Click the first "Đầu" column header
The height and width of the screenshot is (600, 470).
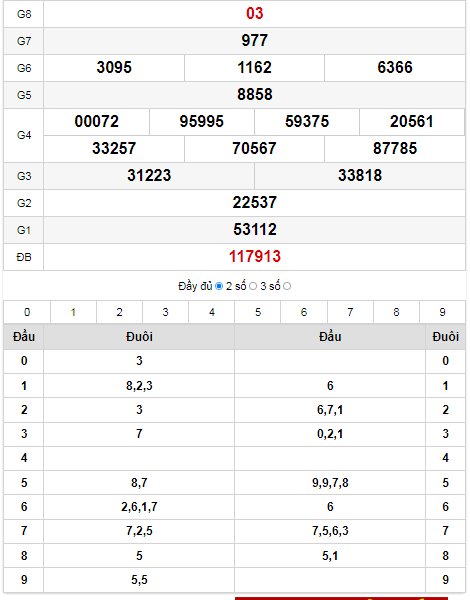24,337
